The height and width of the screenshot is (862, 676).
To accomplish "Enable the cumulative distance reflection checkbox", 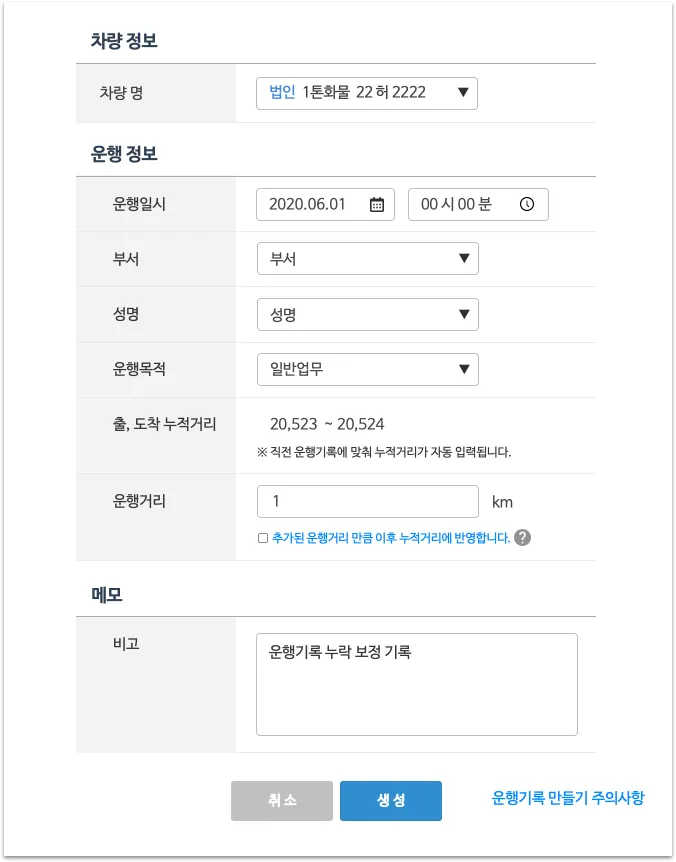I will [263, 538].
